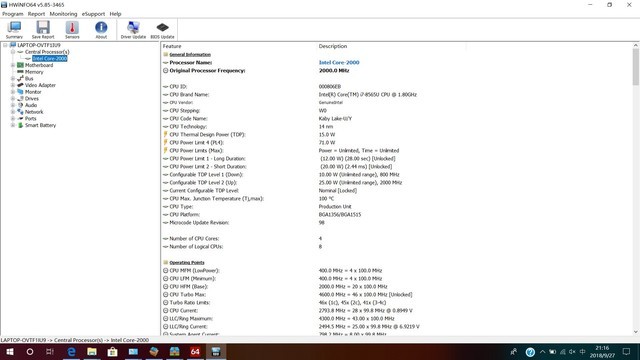Click the Operating Points section heading
The width and height of the screenshot is (640, 360).
click(187, 262)
